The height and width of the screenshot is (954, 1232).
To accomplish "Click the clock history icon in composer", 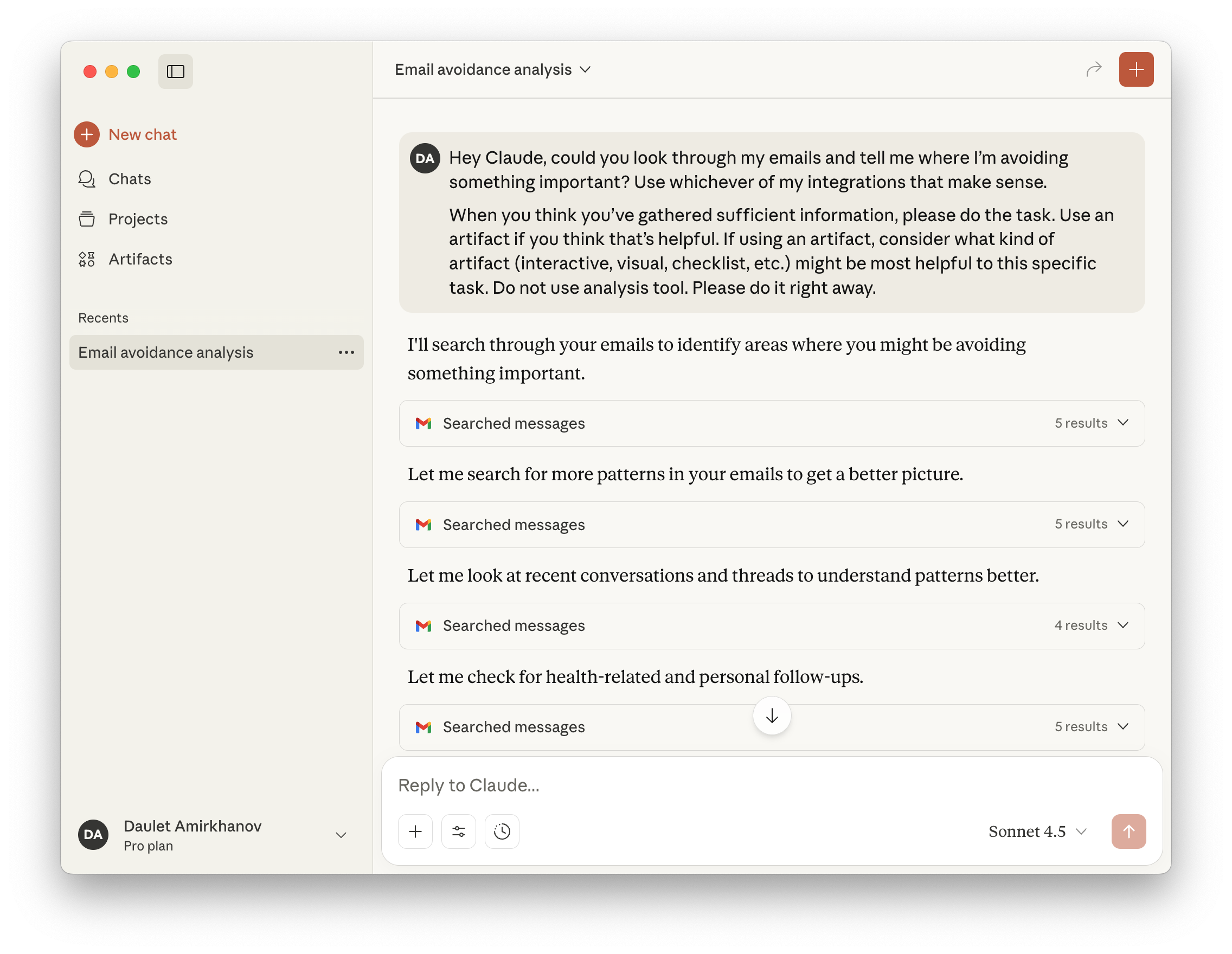I will coord(502,831).
